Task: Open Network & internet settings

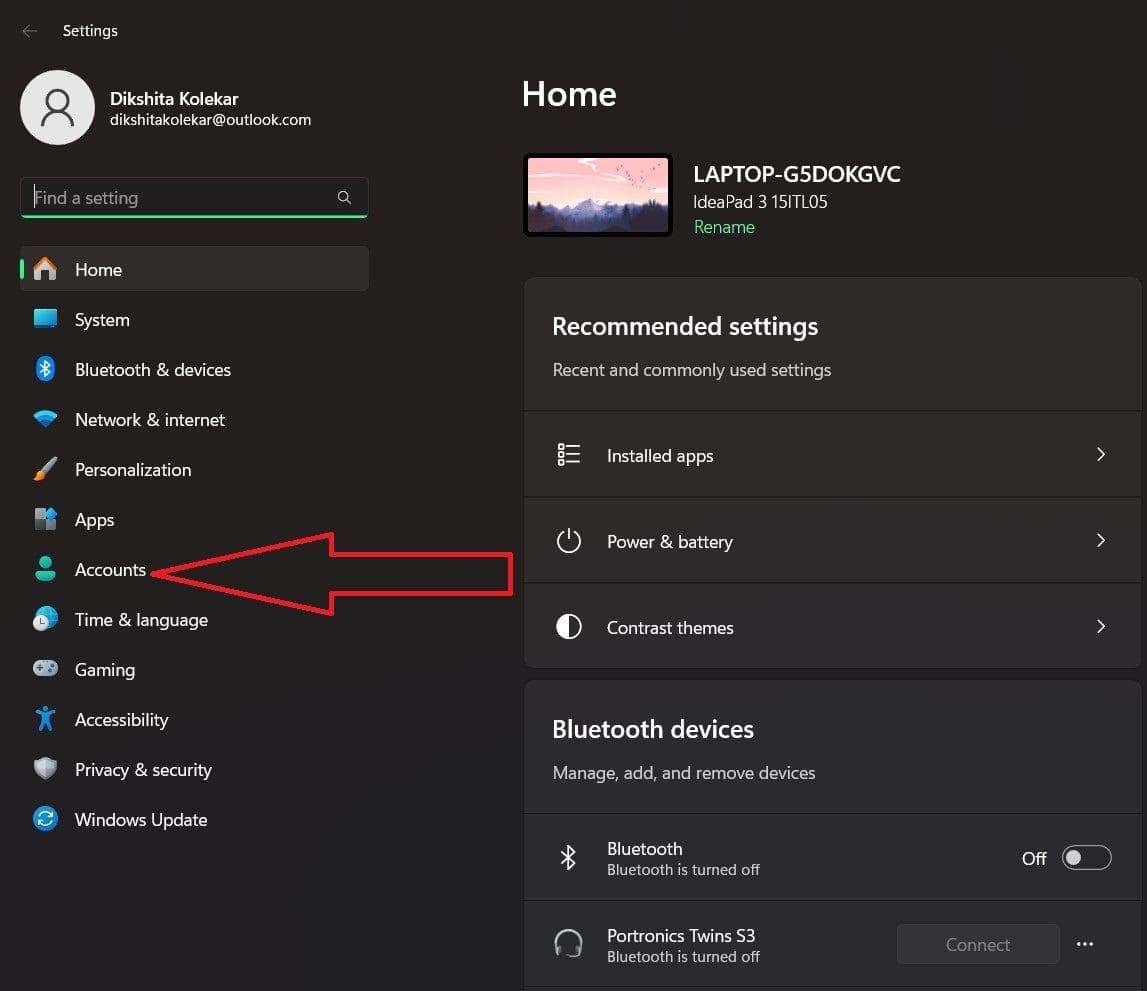Action: tap(46, 419)
